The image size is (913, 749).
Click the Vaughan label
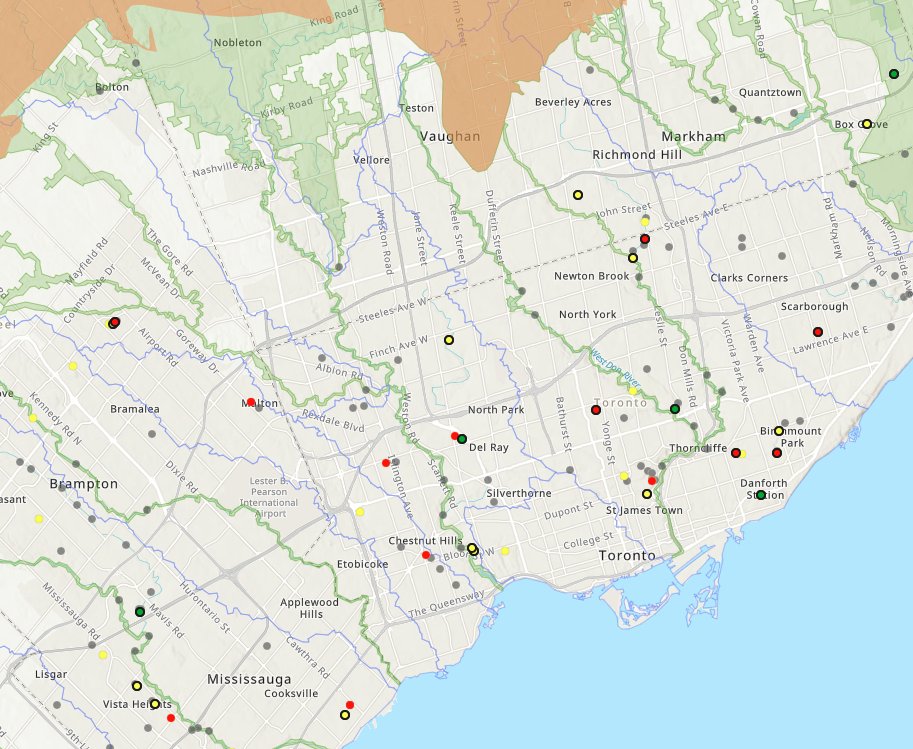[x=450, y=136]
